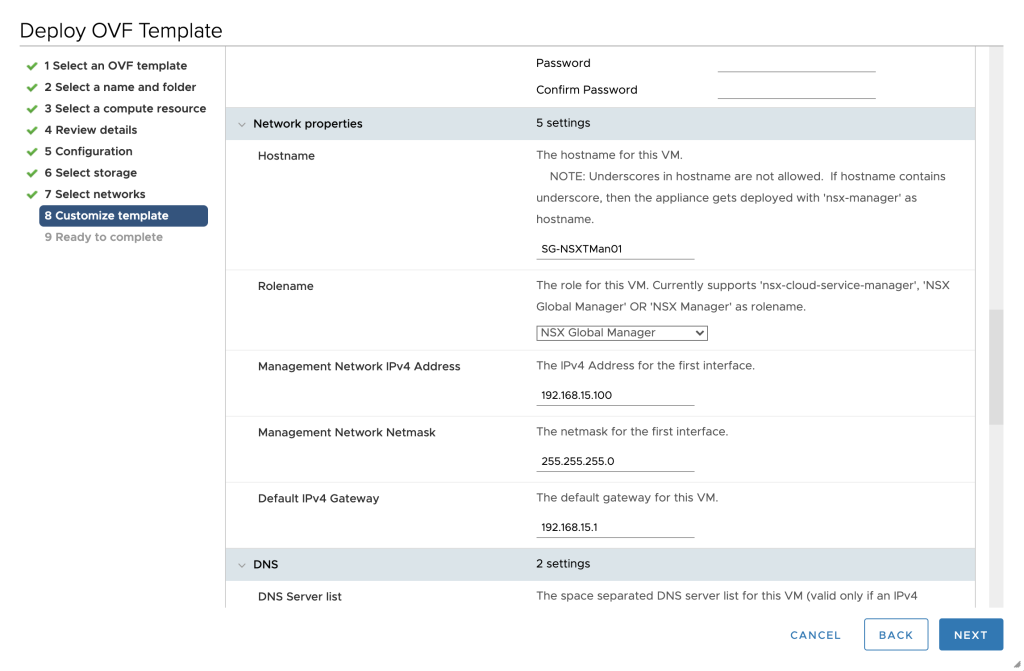Click the DNS section title

coord(266,565)
